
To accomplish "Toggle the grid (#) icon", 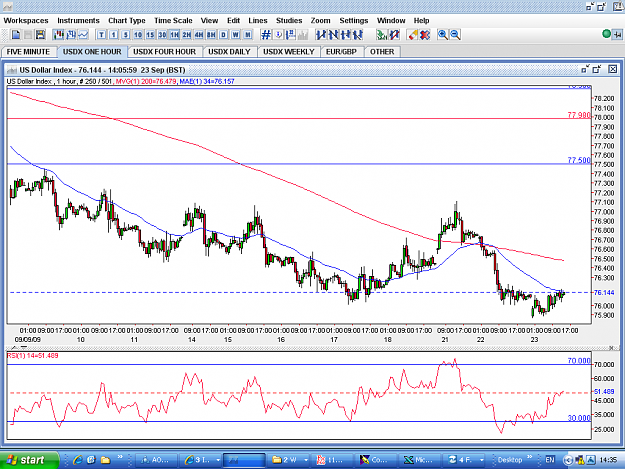I will click(265, 35).
